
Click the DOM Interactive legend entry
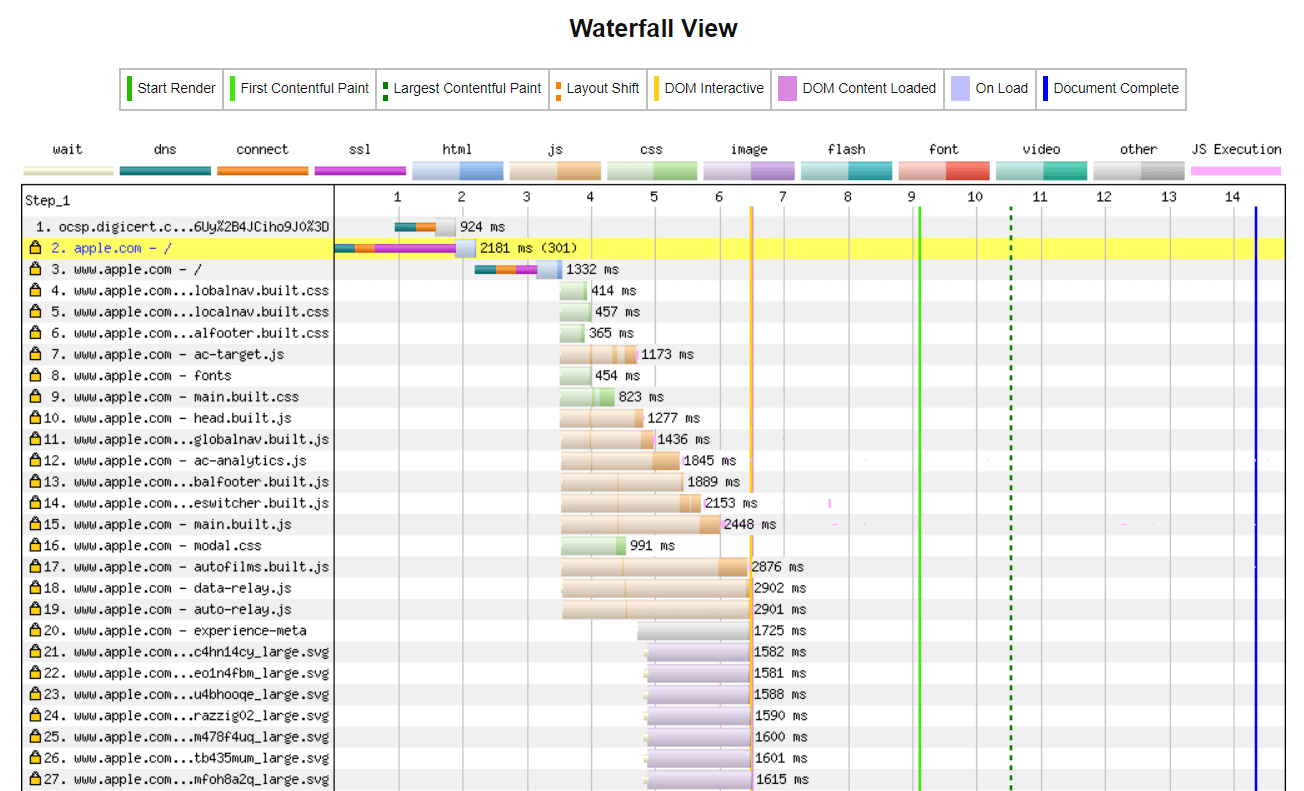click(x=709, y=88)
